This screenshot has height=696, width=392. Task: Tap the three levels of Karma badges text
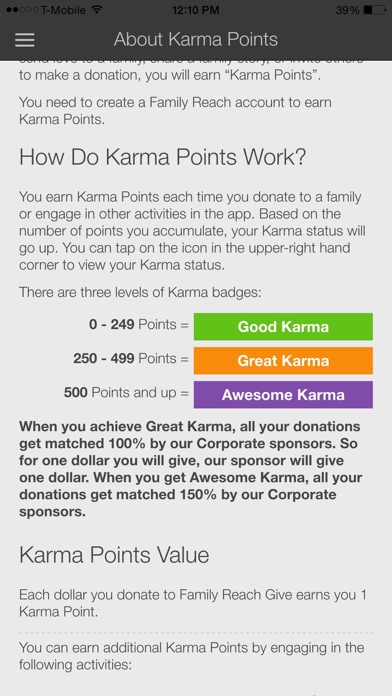(x=140, y=293)
